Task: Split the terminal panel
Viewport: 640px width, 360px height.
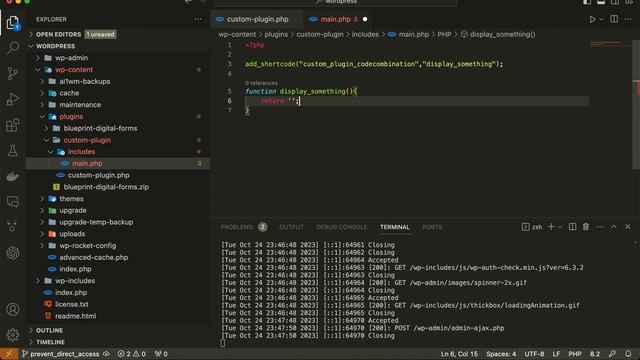Action: (x=572, y=227)
